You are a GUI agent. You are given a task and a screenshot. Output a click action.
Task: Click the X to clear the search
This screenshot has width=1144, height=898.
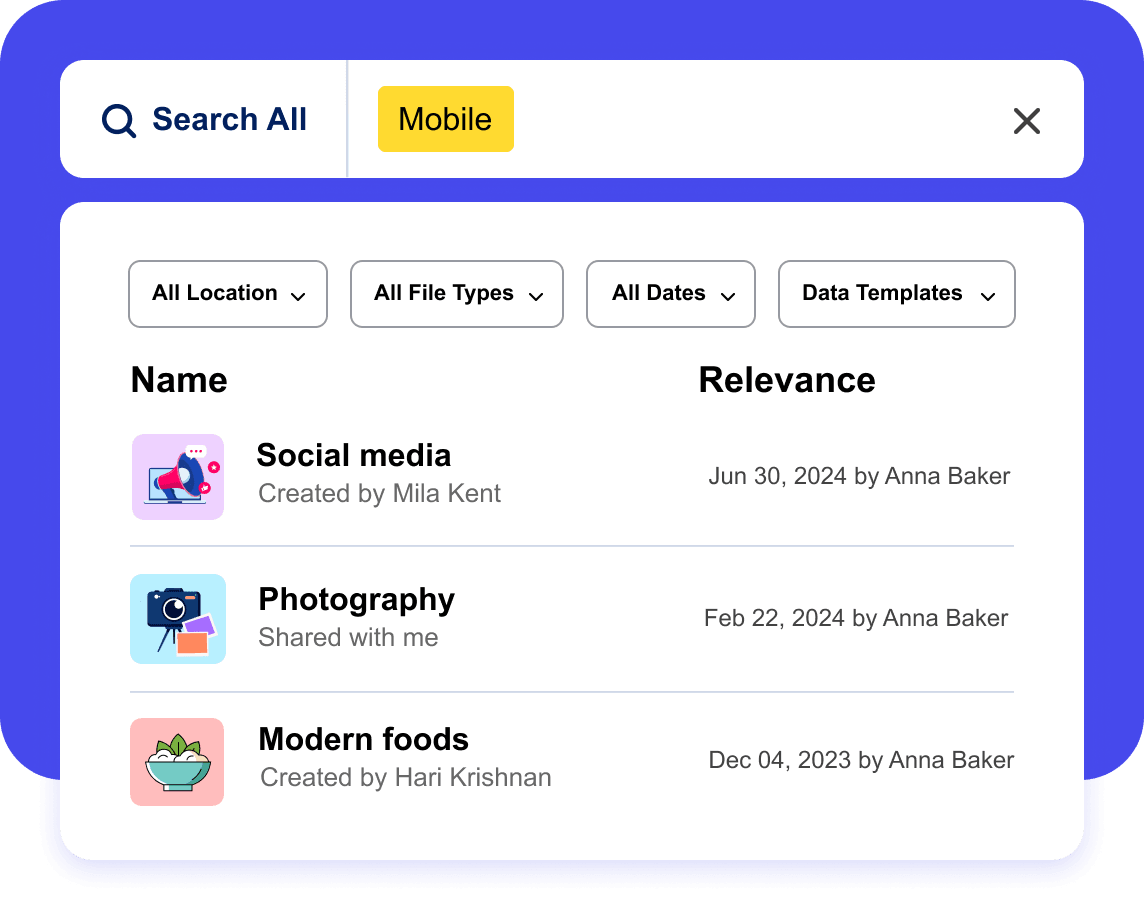[1027, 120]
